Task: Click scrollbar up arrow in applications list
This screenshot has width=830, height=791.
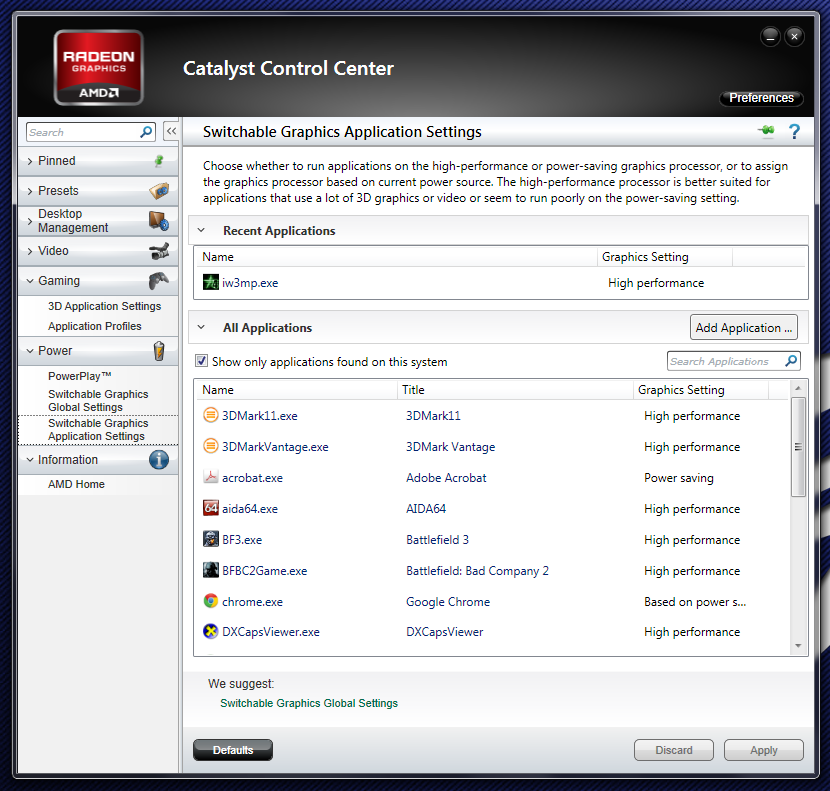Action: pos(798,388)
